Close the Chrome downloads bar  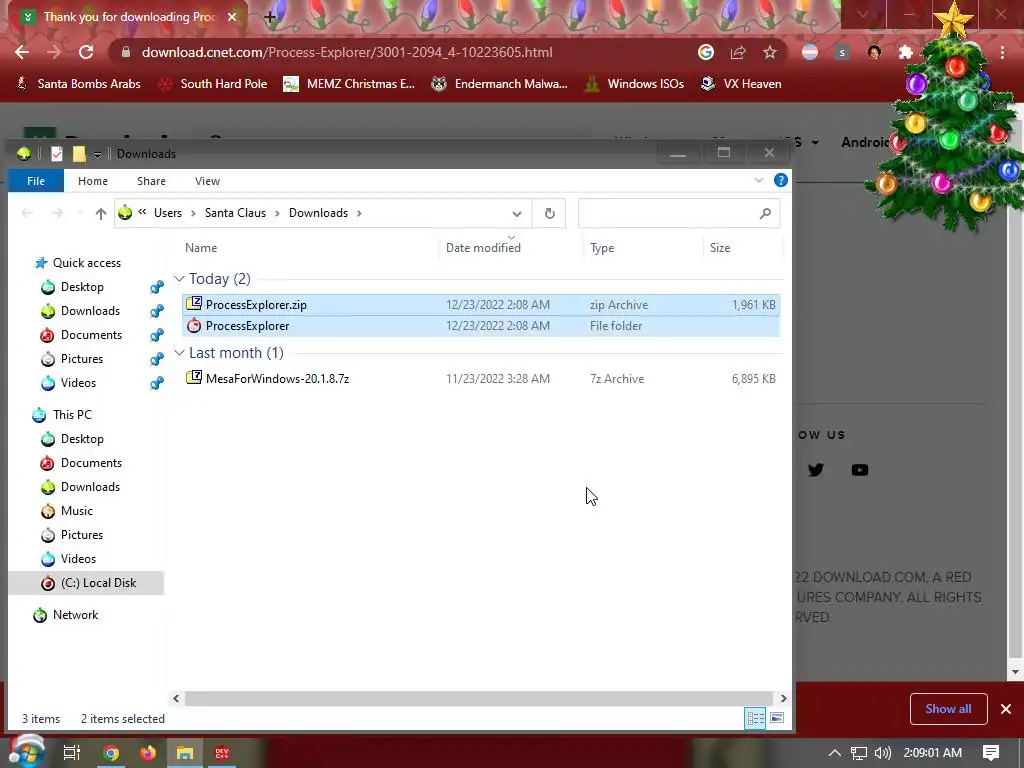point(1006,709)
